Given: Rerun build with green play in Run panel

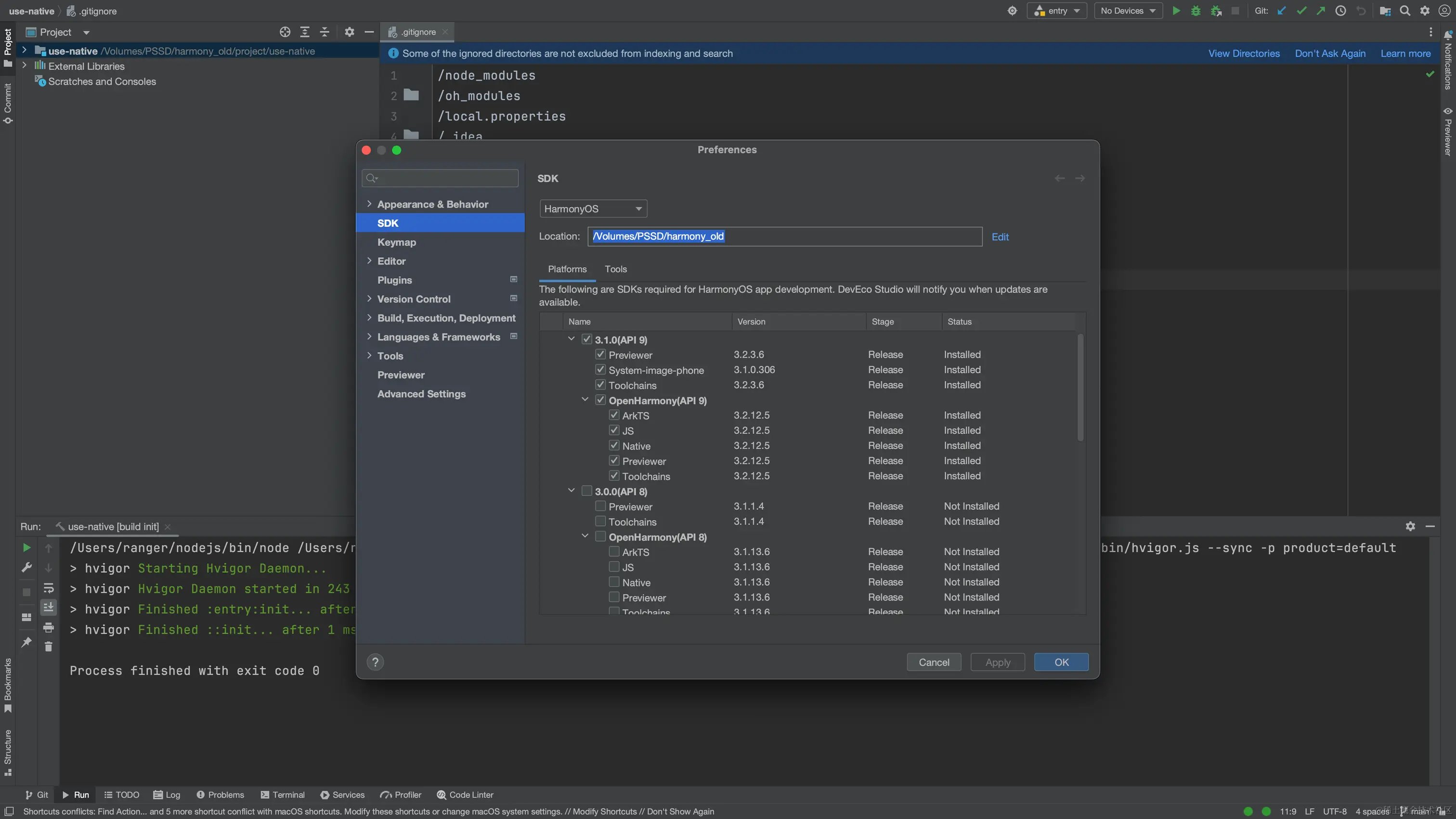Looking at the screenshot, I should (26, 548).
